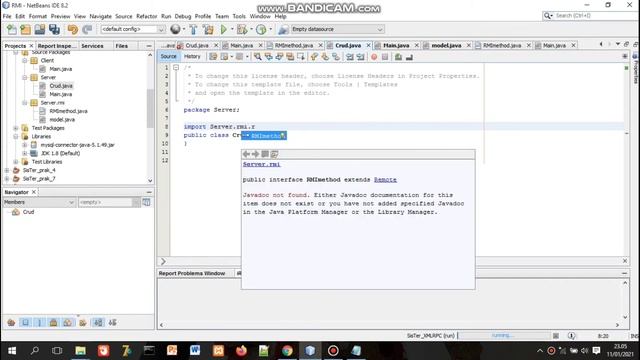Select RMImethod.java in project tree
The width and height of the screenshot is (640, 360).
click(x=69, y=111)
